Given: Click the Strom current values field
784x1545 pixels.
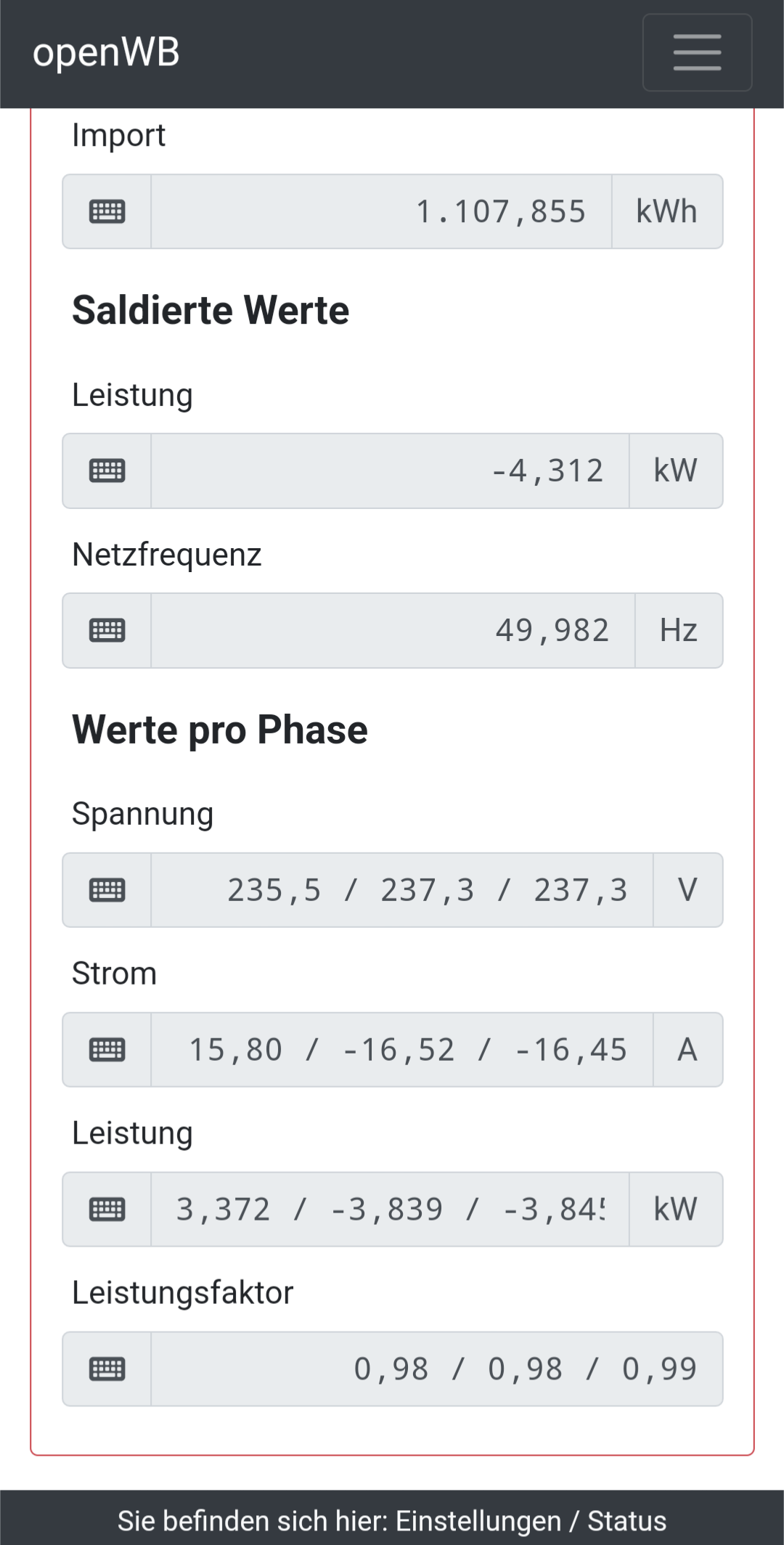Looking at the screenshot, I should tap(401, 1049).
